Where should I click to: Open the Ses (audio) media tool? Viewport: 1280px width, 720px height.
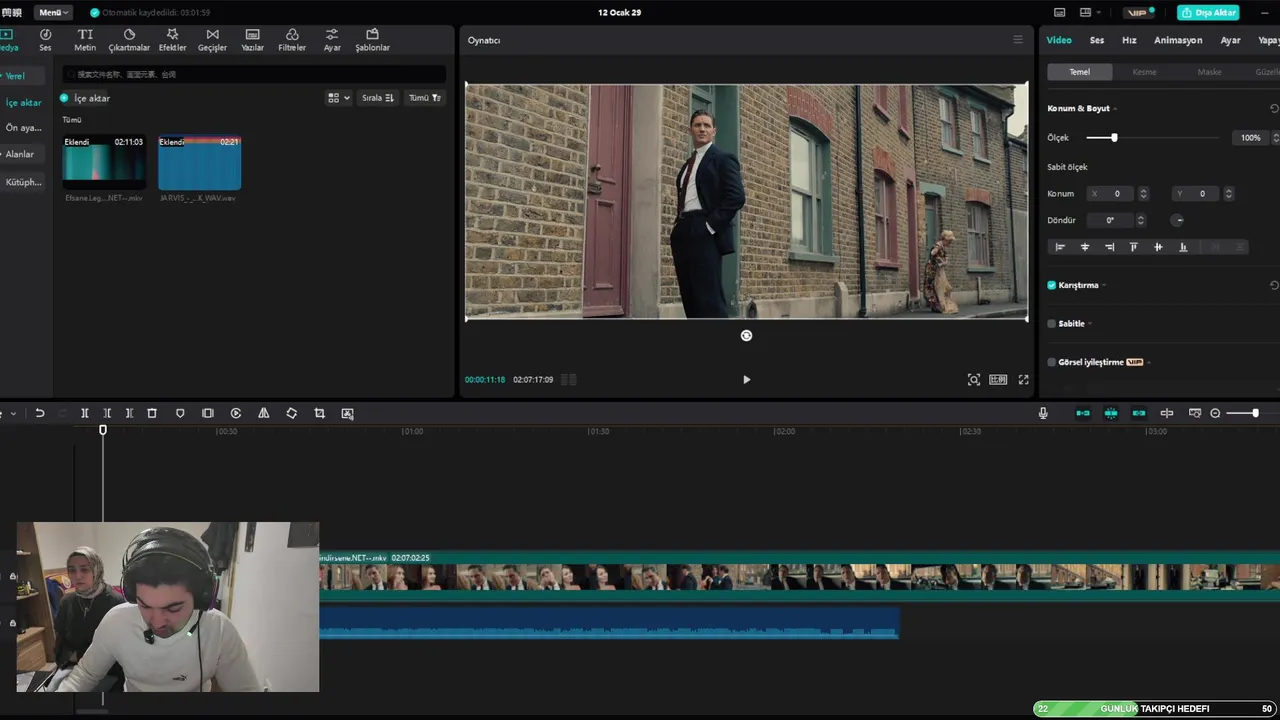pos(45,40)
